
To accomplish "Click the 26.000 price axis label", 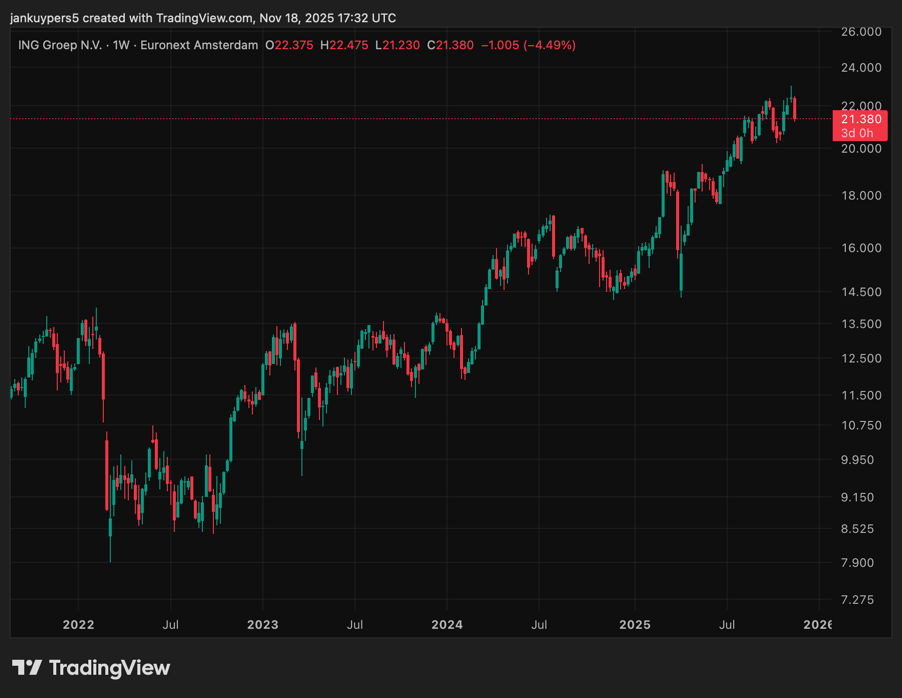I will coord(861,32).
